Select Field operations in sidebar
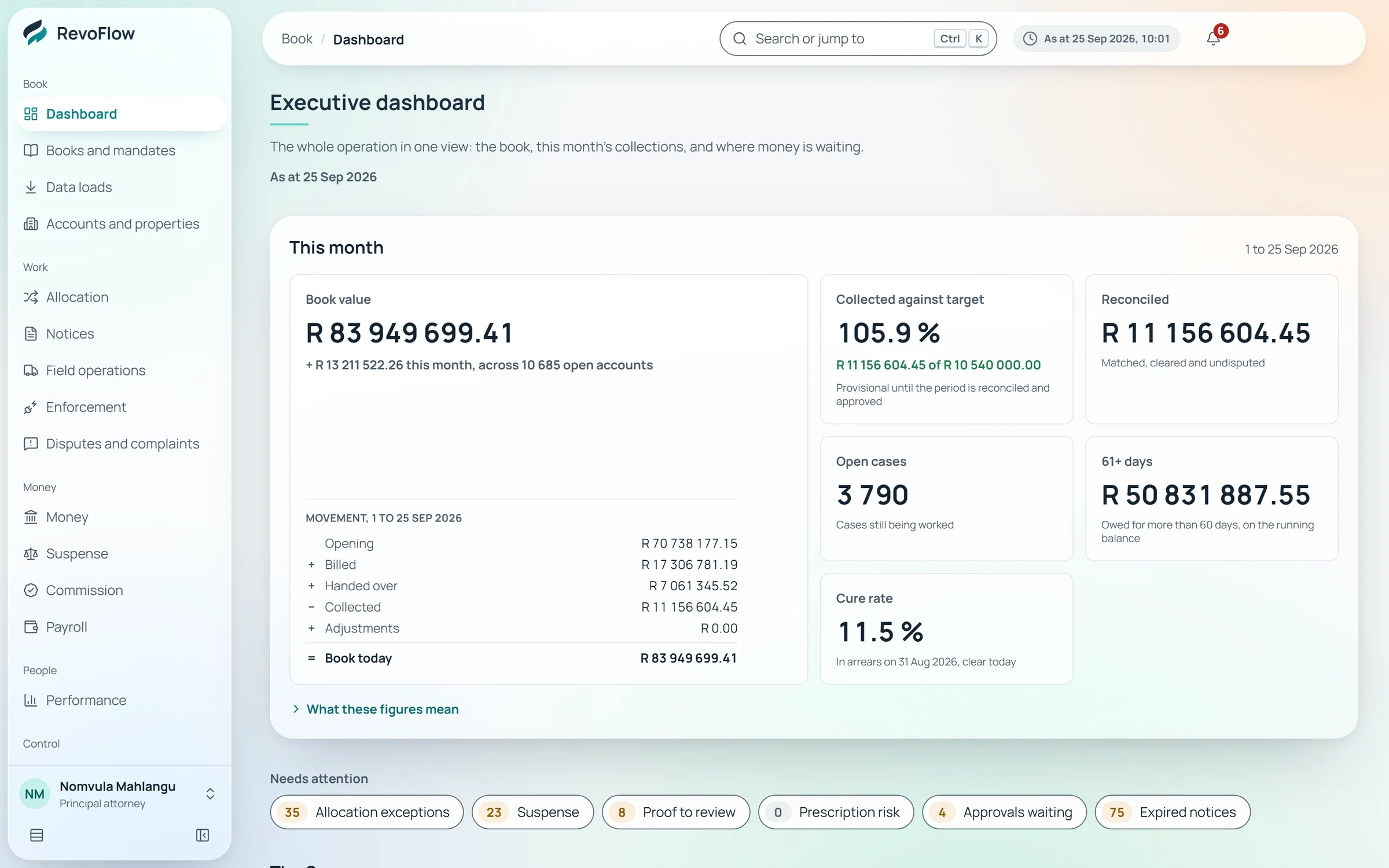This screenshot has width=1389, height=868. (121, 370)
